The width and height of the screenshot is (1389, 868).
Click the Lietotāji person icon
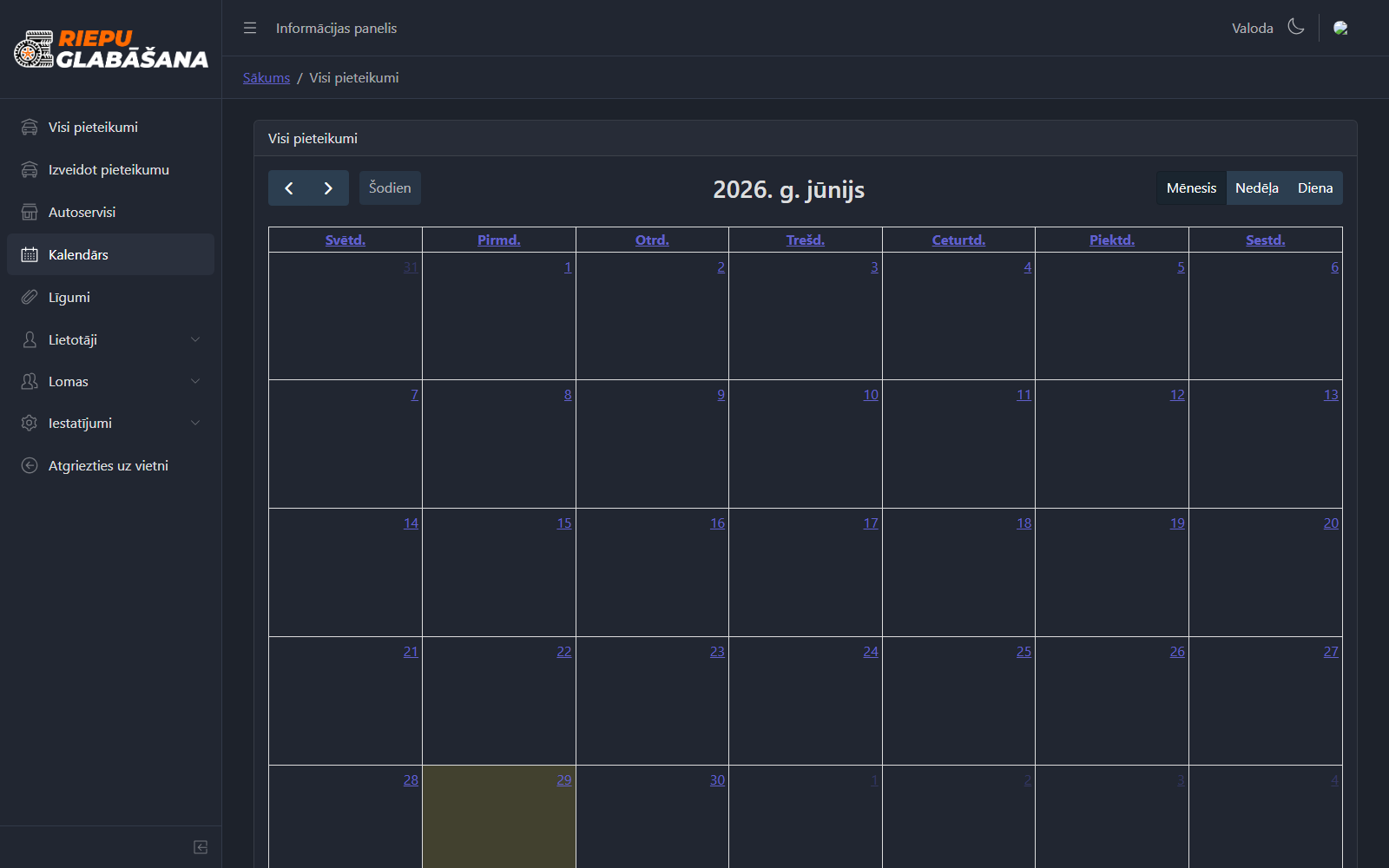(x=30, y=339)
